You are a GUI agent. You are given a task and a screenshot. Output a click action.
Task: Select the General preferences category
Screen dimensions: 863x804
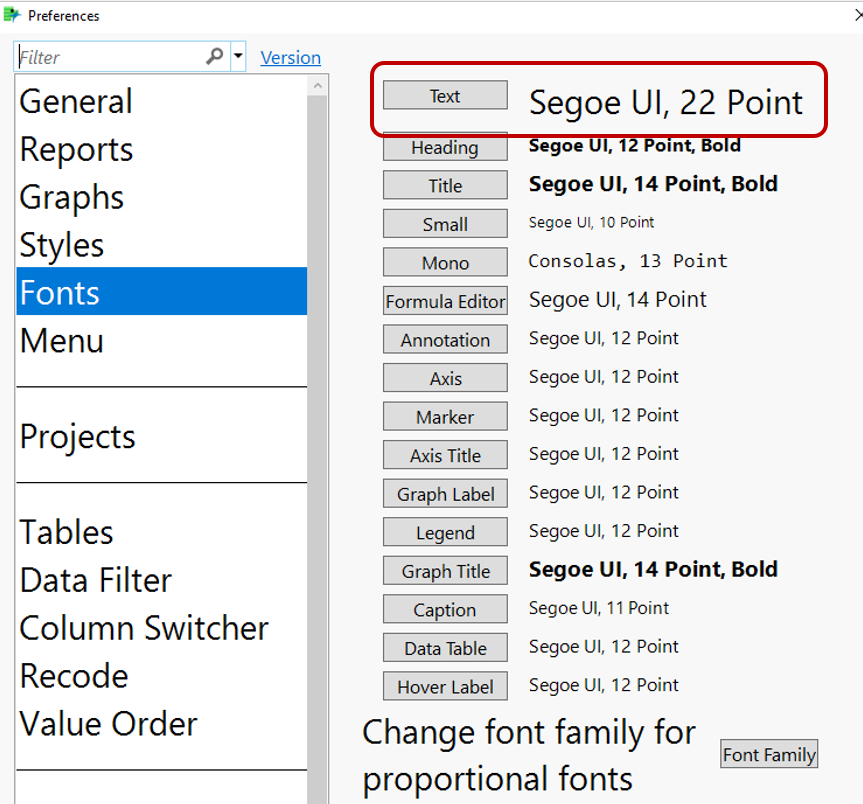(76, 101)
